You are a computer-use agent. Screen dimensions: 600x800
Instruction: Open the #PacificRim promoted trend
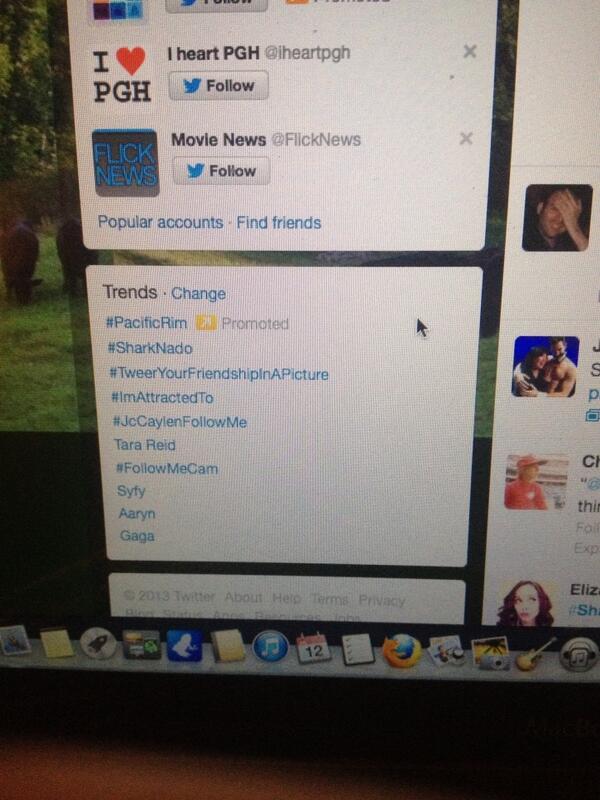[x=146, y=322]
